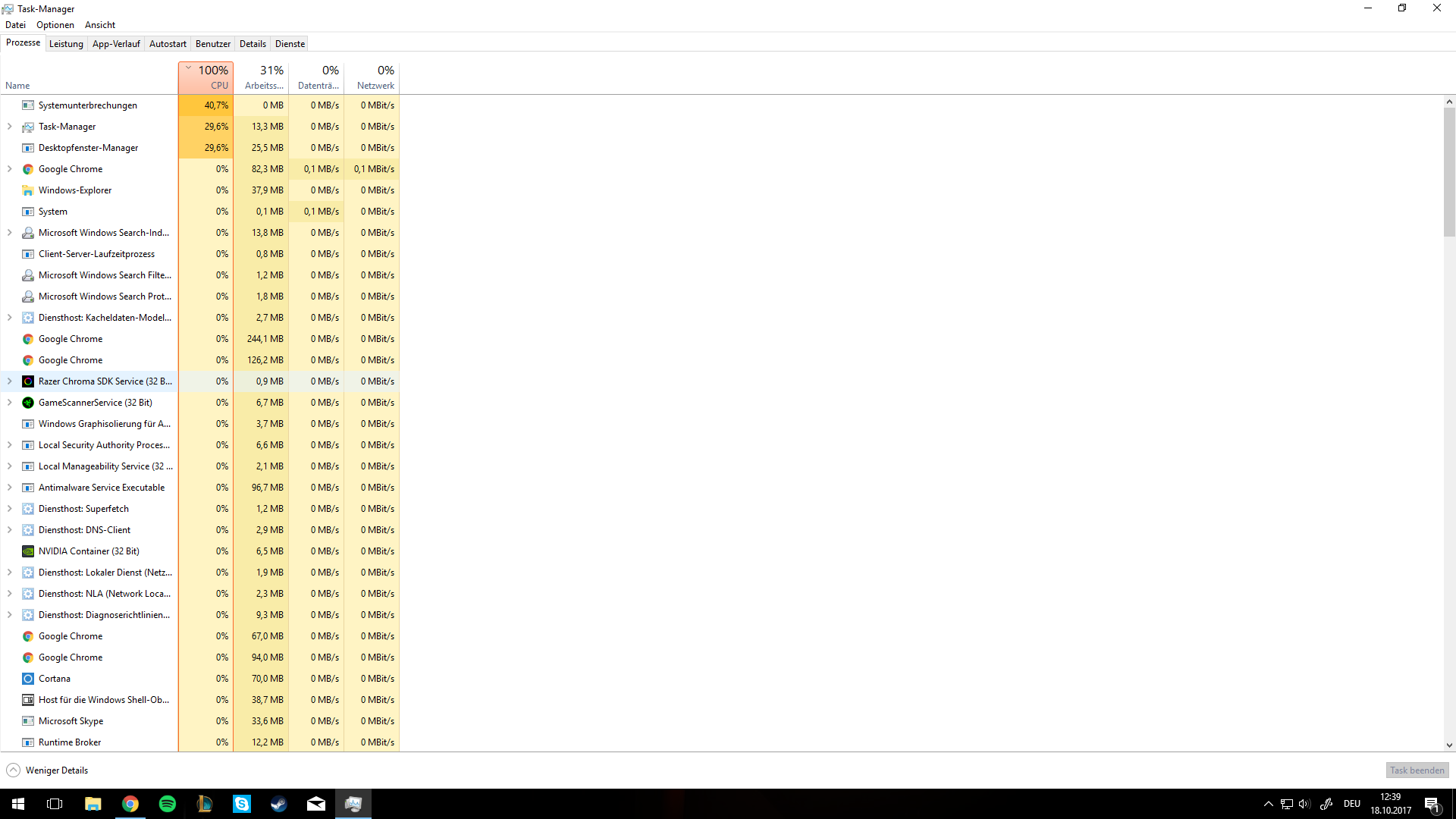
Task: Switch to the Leistung tab
Action: pyautogui.click(x=66, y=44)
